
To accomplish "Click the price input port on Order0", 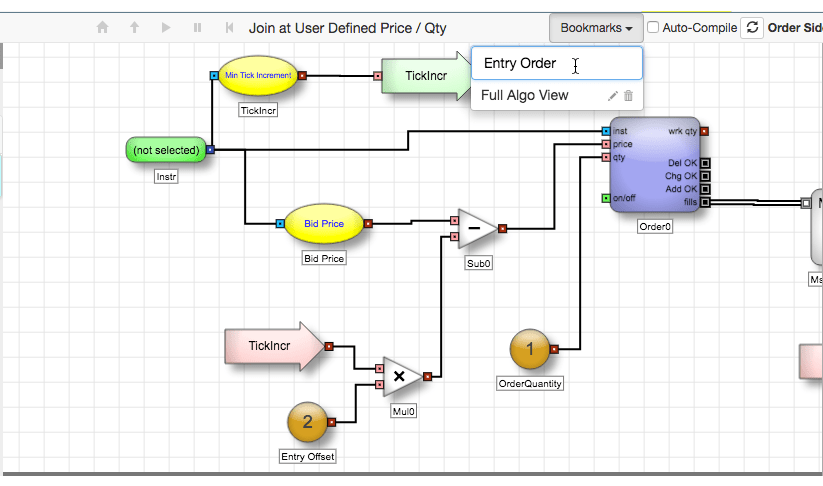I will pos(606,144).
